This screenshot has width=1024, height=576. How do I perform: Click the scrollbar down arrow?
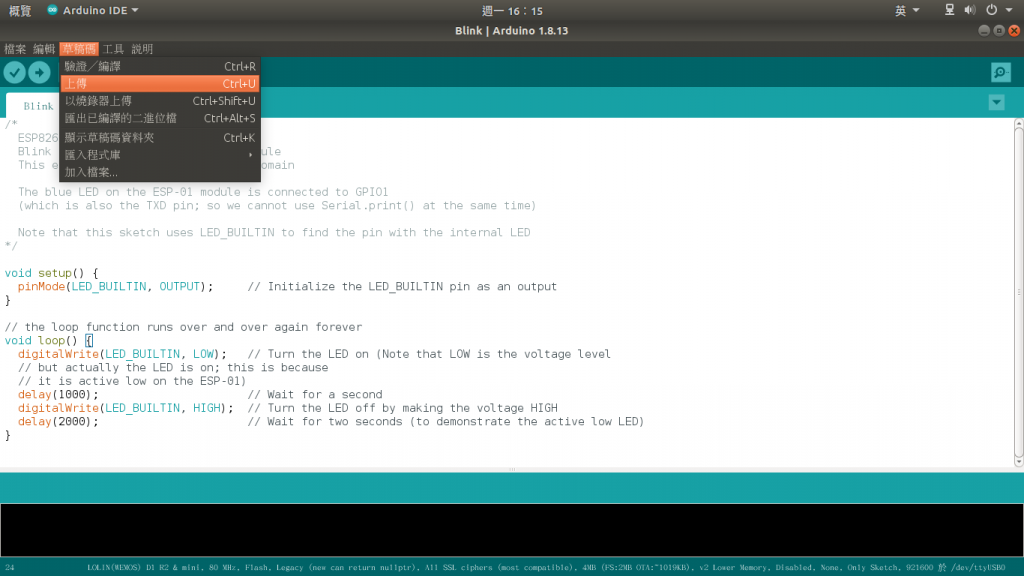[x=1018, y=462]
